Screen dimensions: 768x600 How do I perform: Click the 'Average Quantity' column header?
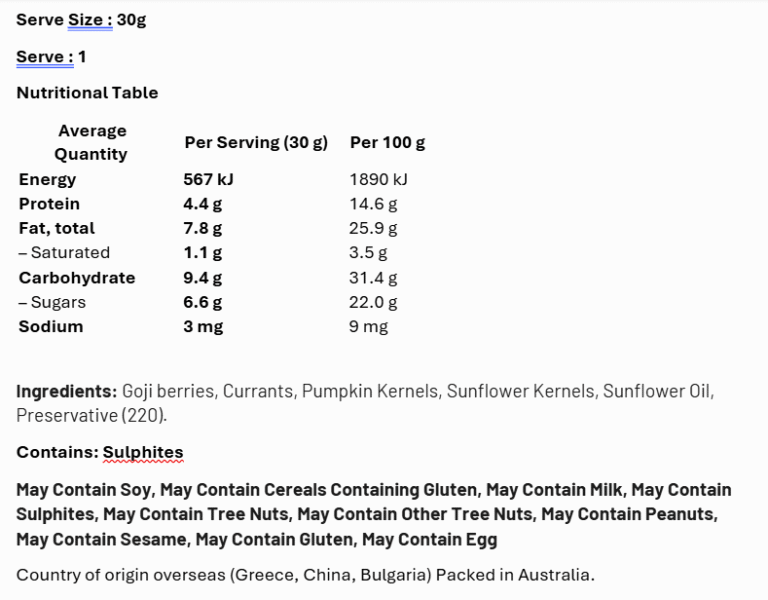91,142
